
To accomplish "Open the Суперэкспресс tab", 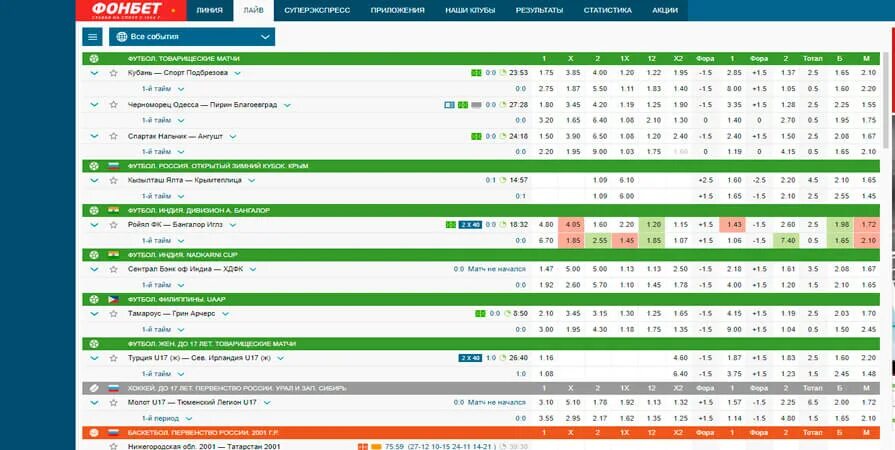I will (317, 10).
